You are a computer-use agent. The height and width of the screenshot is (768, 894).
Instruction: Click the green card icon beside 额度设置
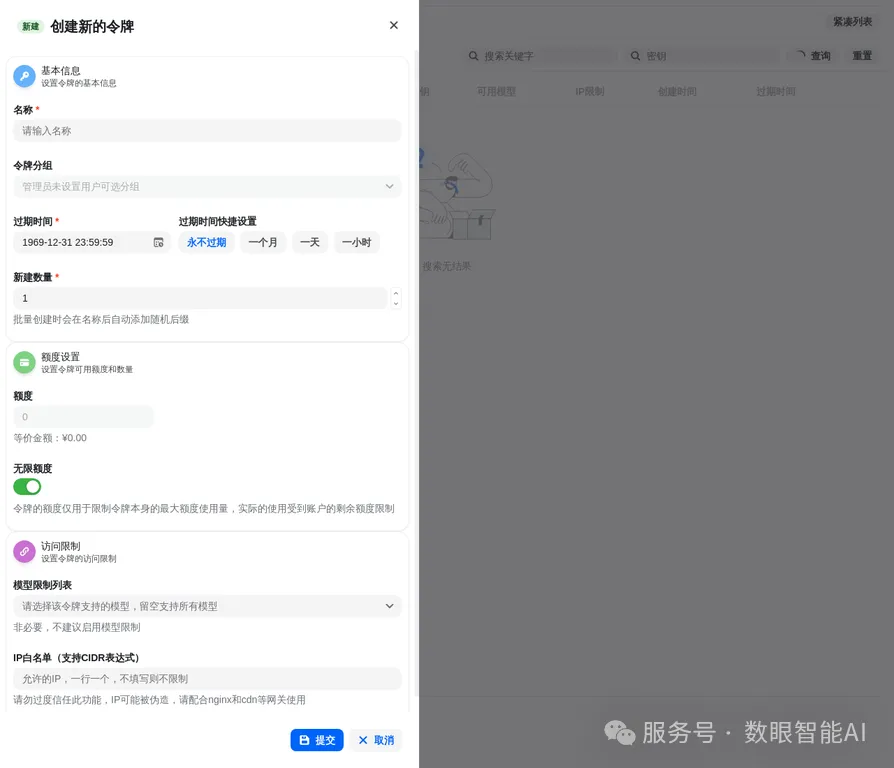click(25, 362)
